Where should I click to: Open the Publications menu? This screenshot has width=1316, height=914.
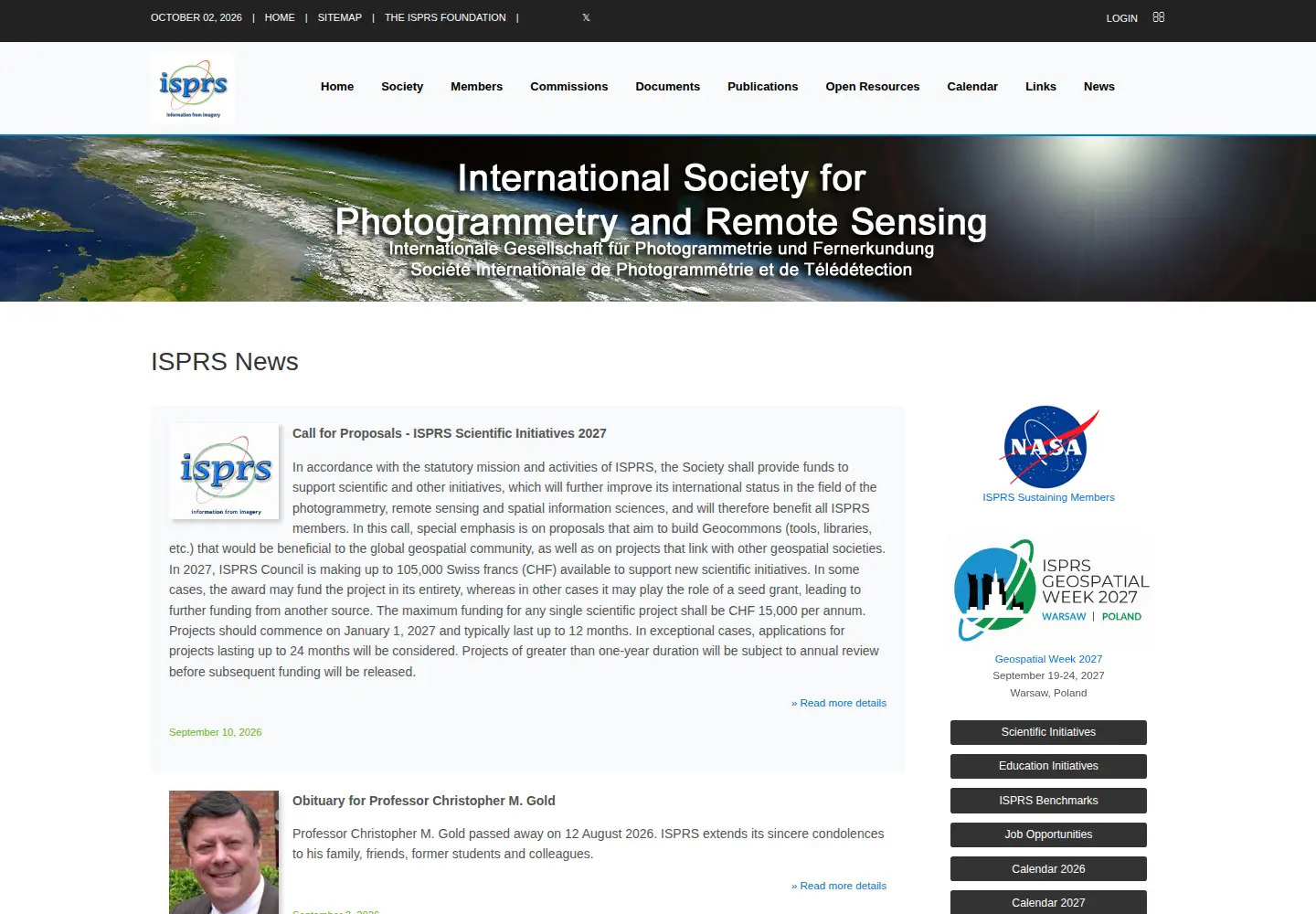coord(763,87)
